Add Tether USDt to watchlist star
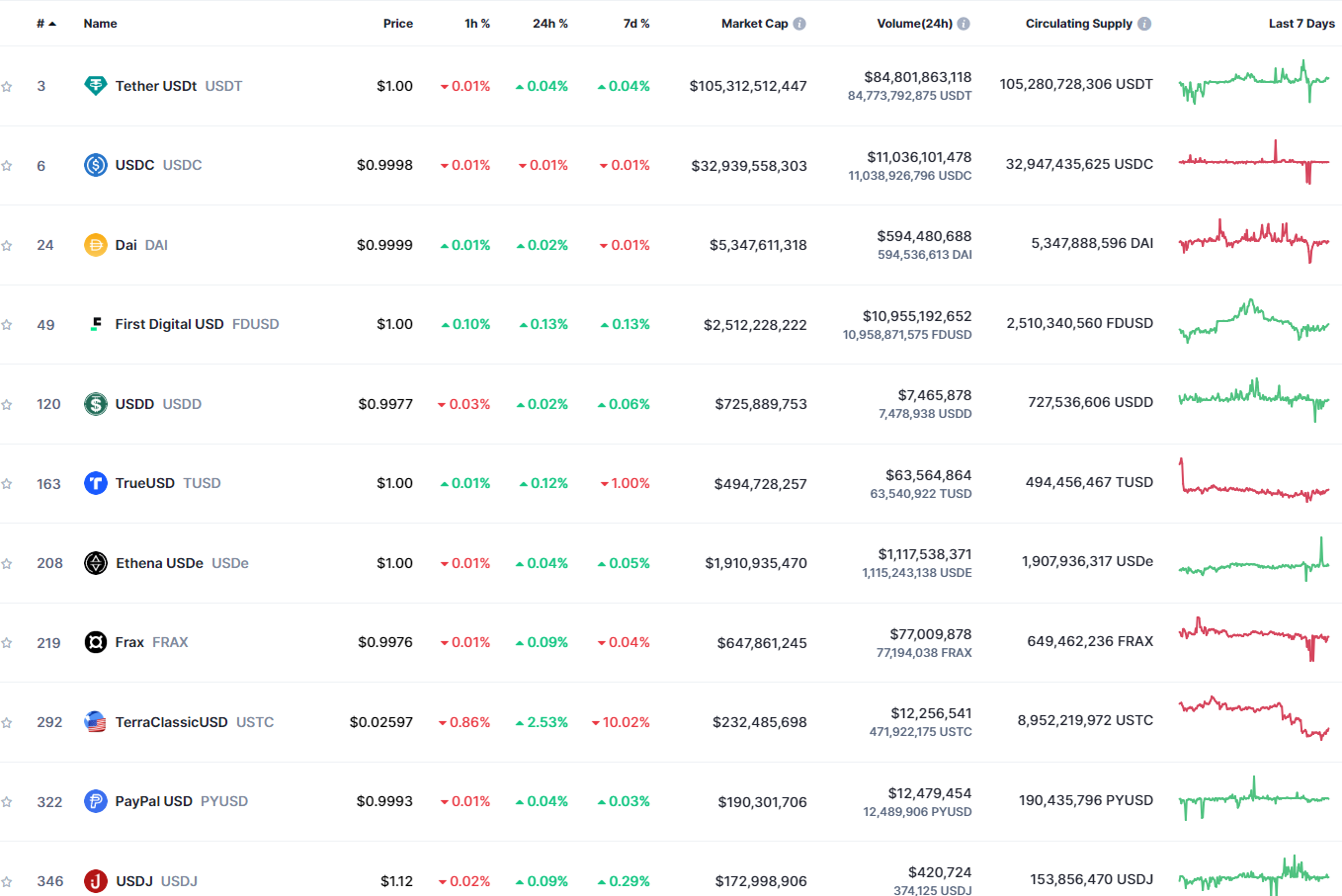Screen dimensions: 1342x896 tap(7, 86)
